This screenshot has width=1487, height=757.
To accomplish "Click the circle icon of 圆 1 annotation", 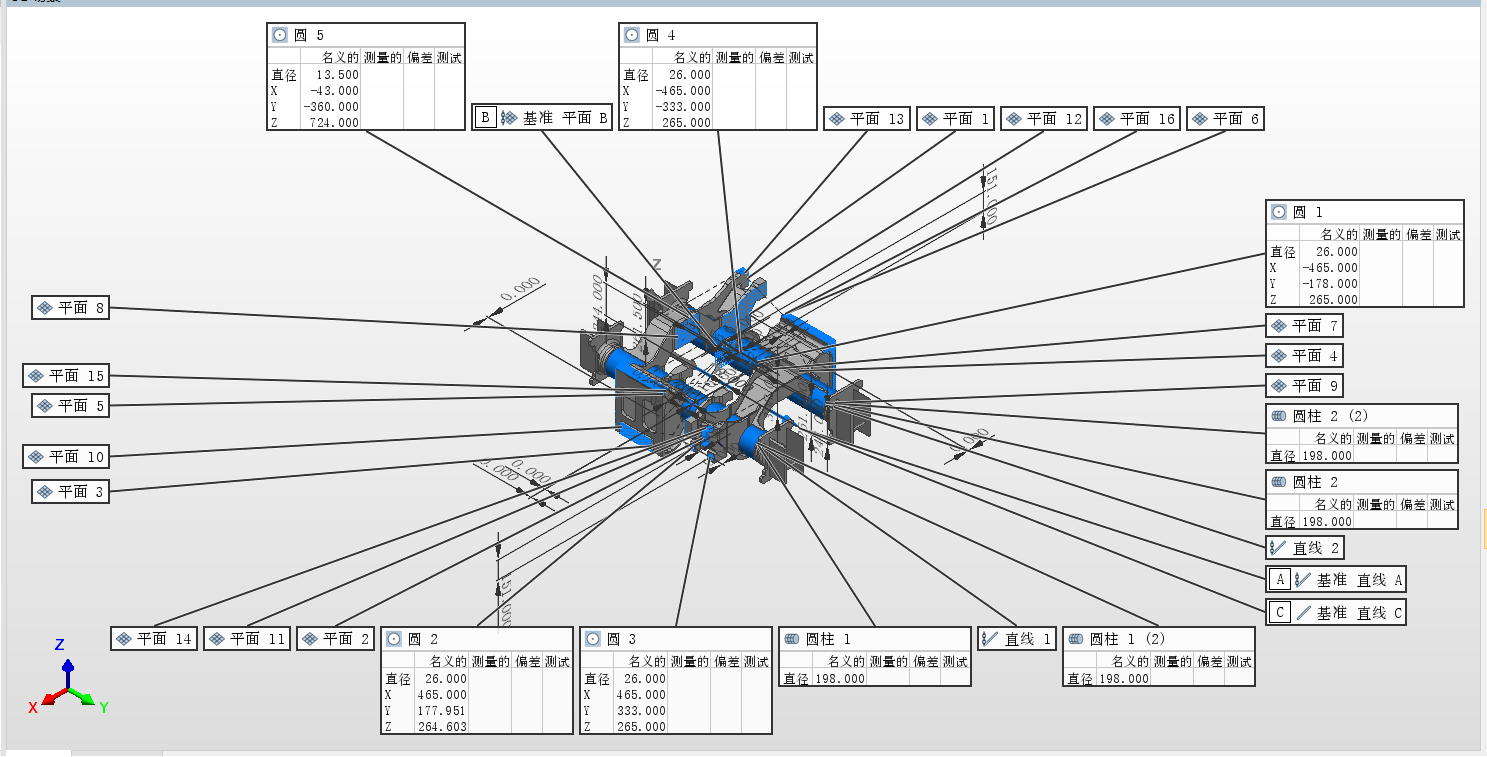I will click(x=1279, y=212).
